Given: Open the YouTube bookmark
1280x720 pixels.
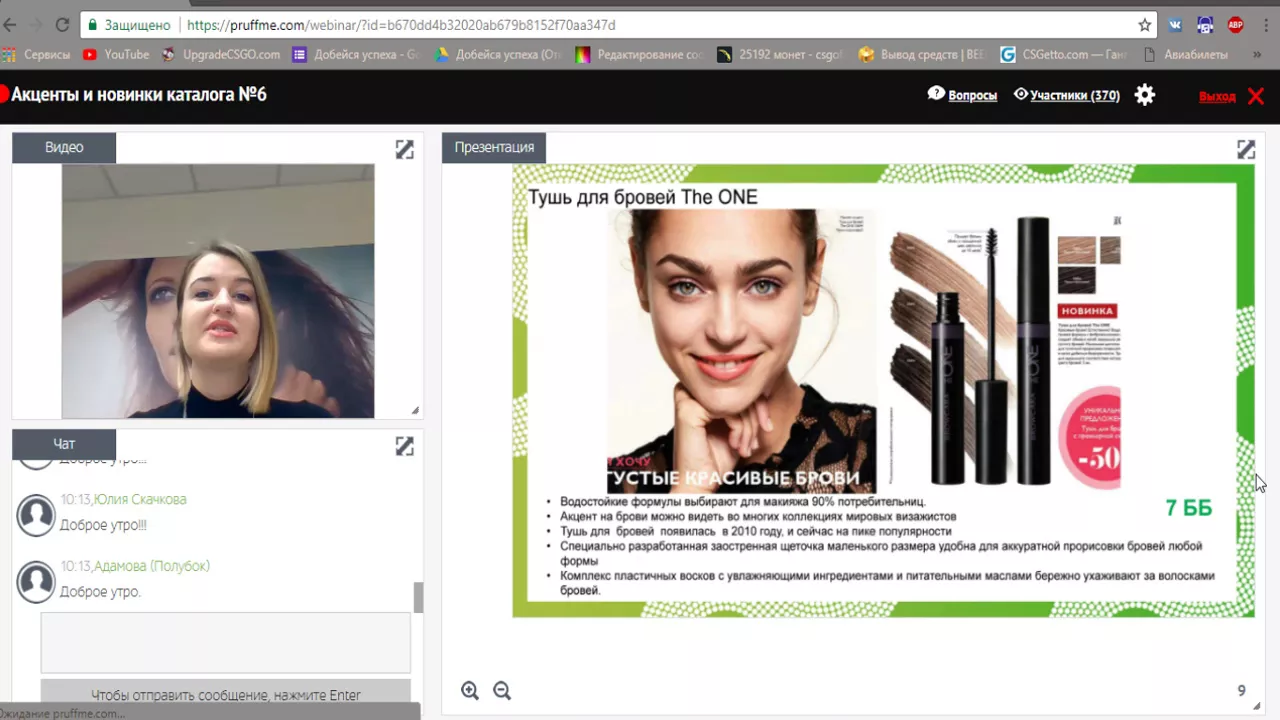Looking at the screenshot, I should coord(116,55).
